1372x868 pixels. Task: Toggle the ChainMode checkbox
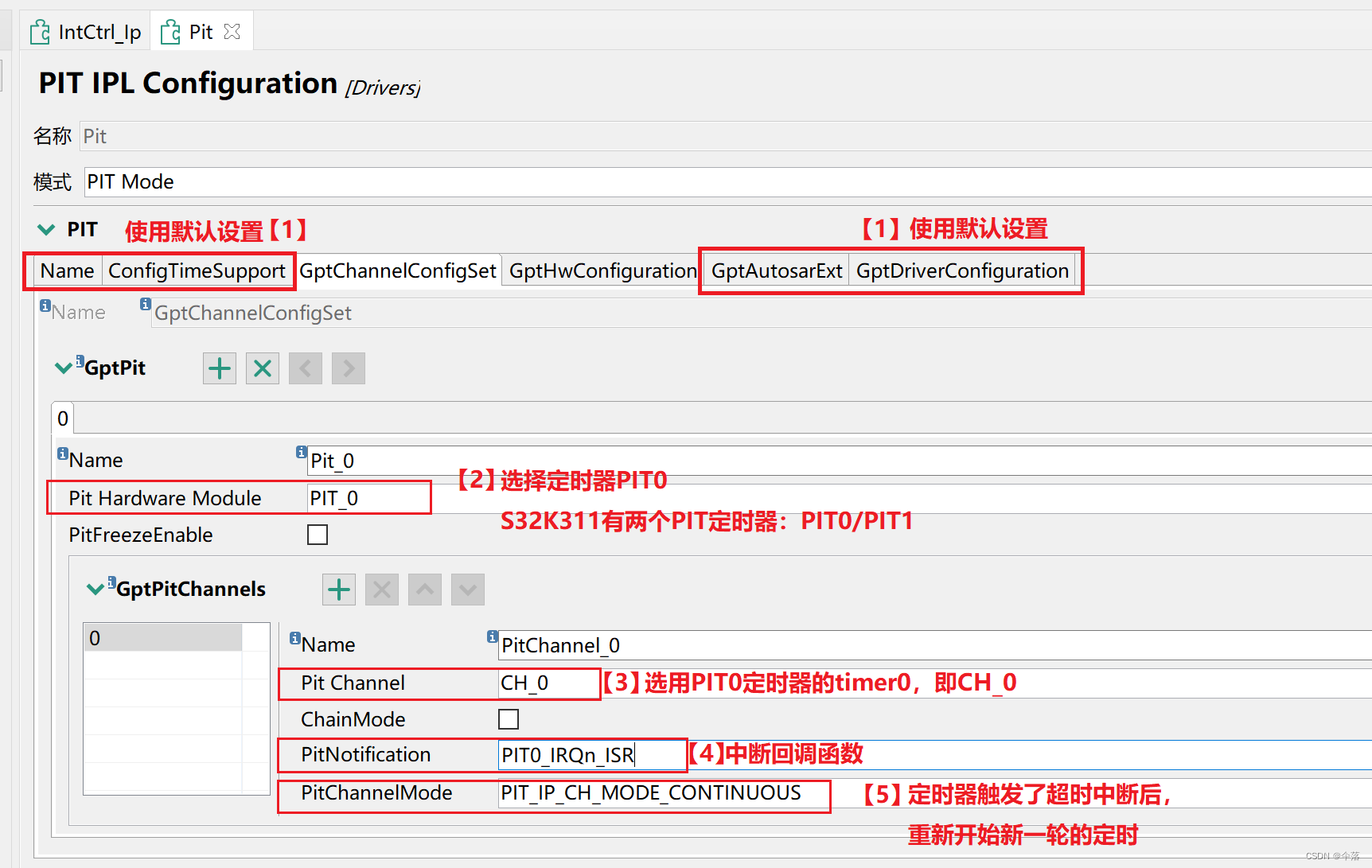click(x=509, y=718)
